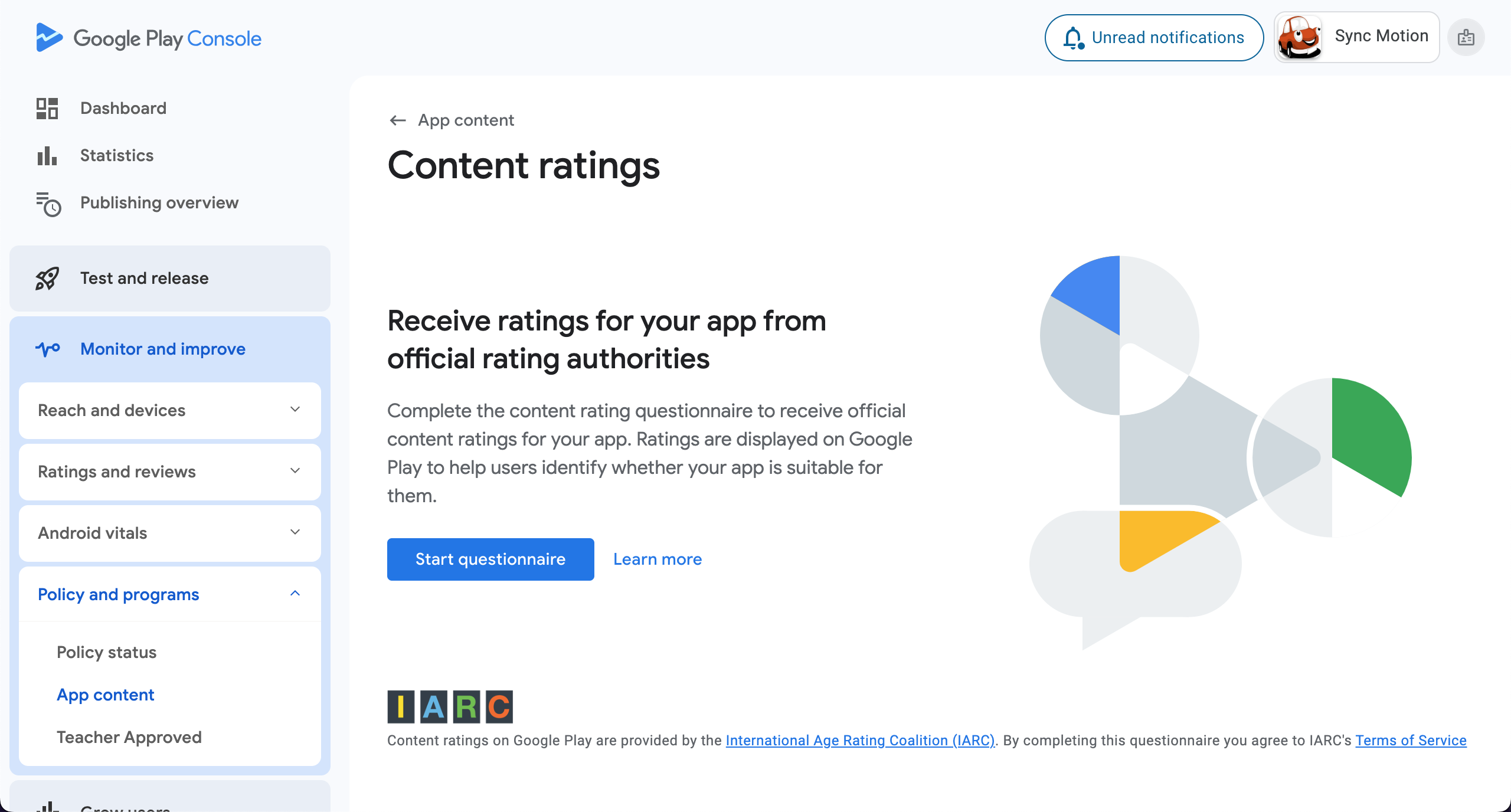Expand the Android vitals section
This screenshot has height=812, width=1511.
(x=170, y=533)
